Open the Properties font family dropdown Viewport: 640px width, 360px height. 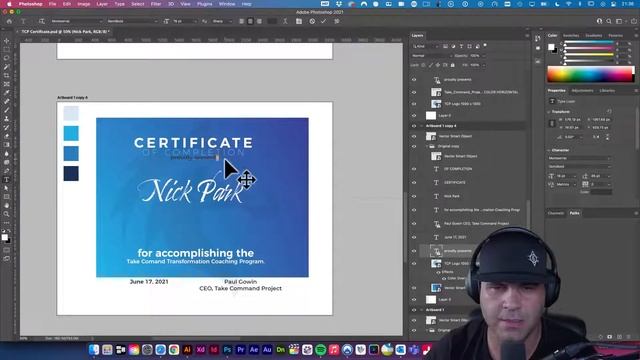[x=579, y=158]
